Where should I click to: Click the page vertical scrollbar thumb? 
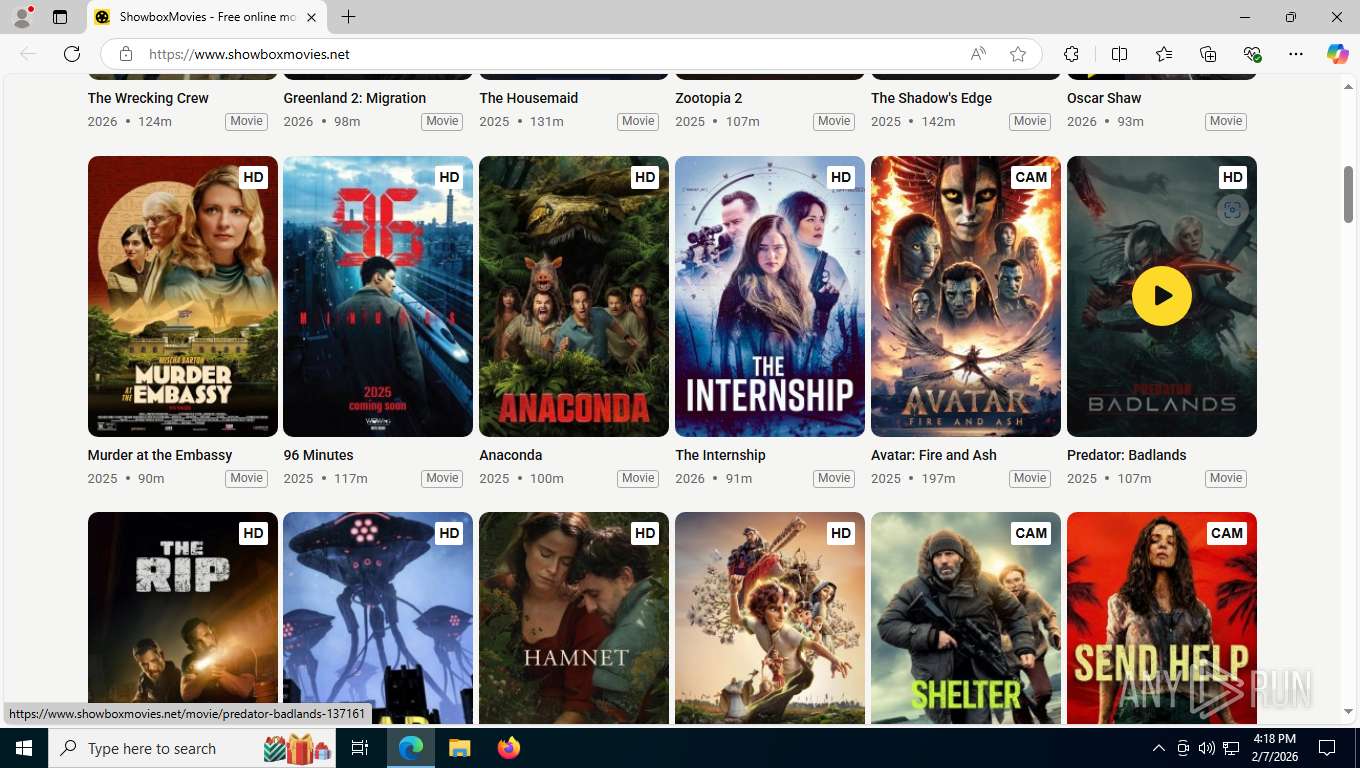tap(1348, 194)
